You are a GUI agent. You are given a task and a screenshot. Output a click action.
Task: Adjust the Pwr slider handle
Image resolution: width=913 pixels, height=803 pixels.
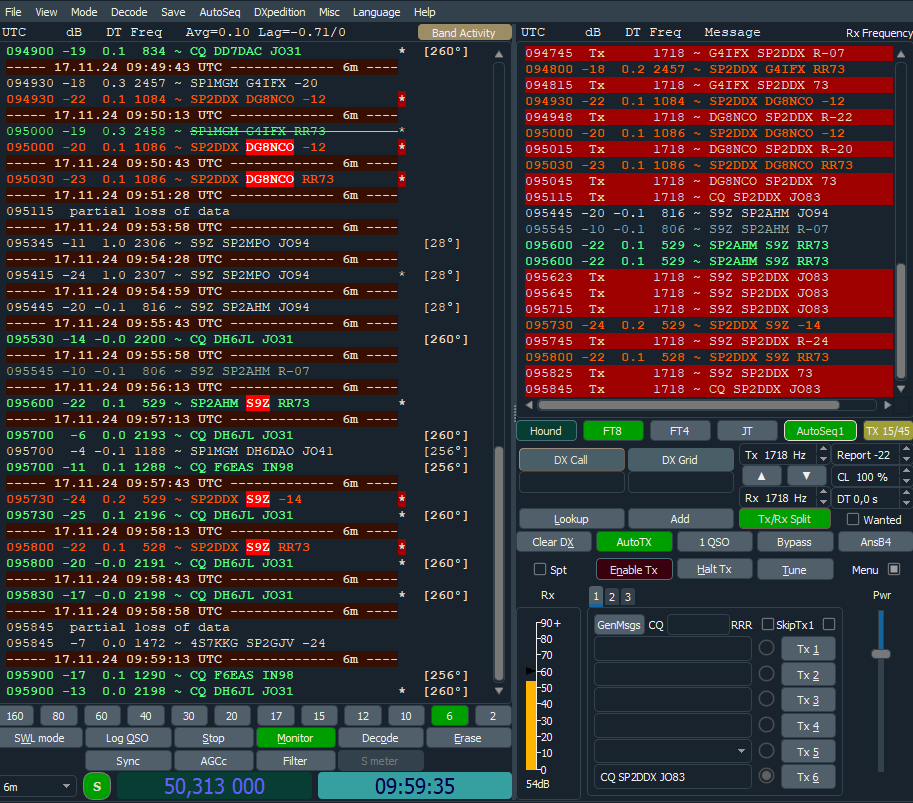[881, 654]
